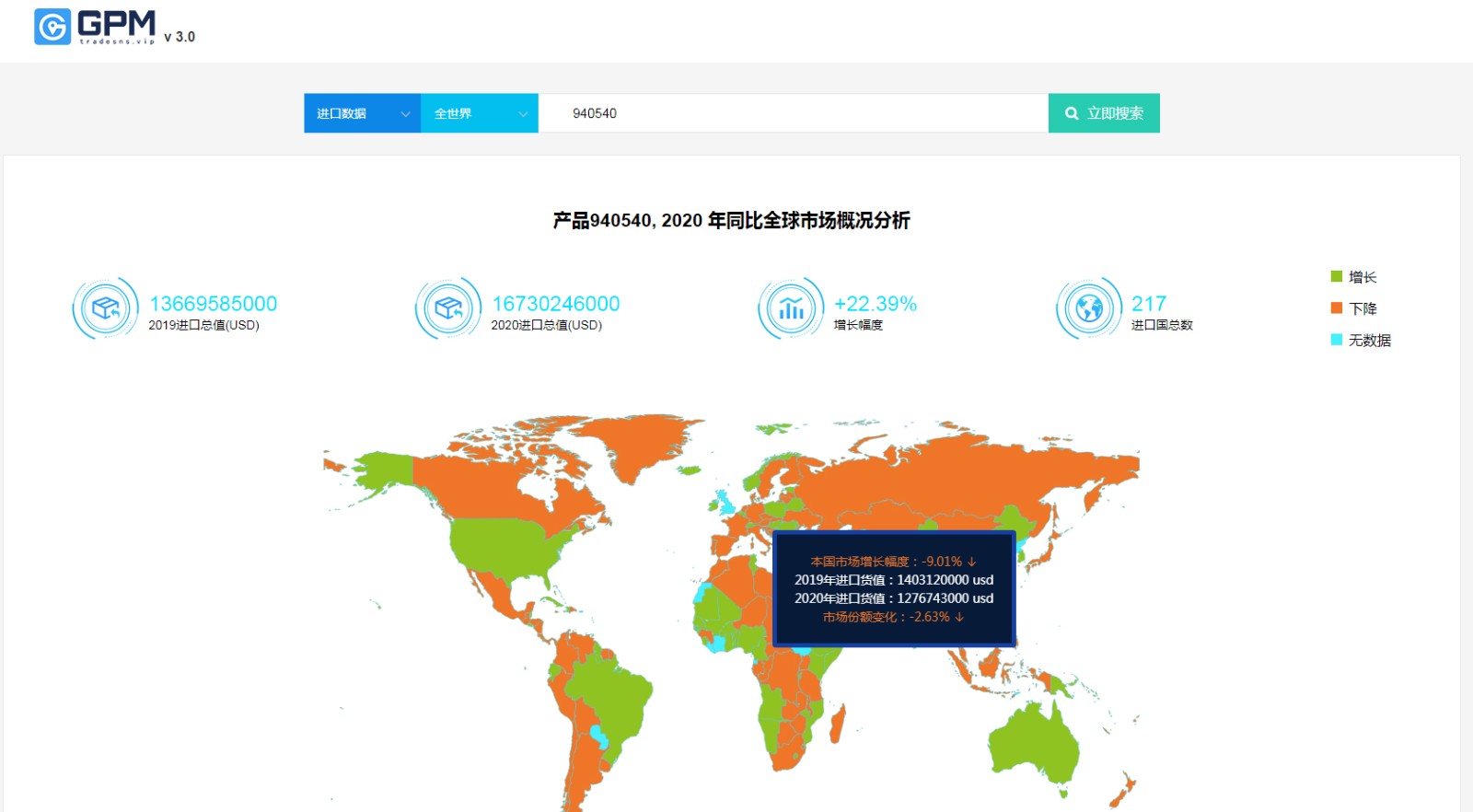Viewport: 1473px width, 812px height.
Task: Click the 立即搜索 search button
Action: coord(1104,113)
